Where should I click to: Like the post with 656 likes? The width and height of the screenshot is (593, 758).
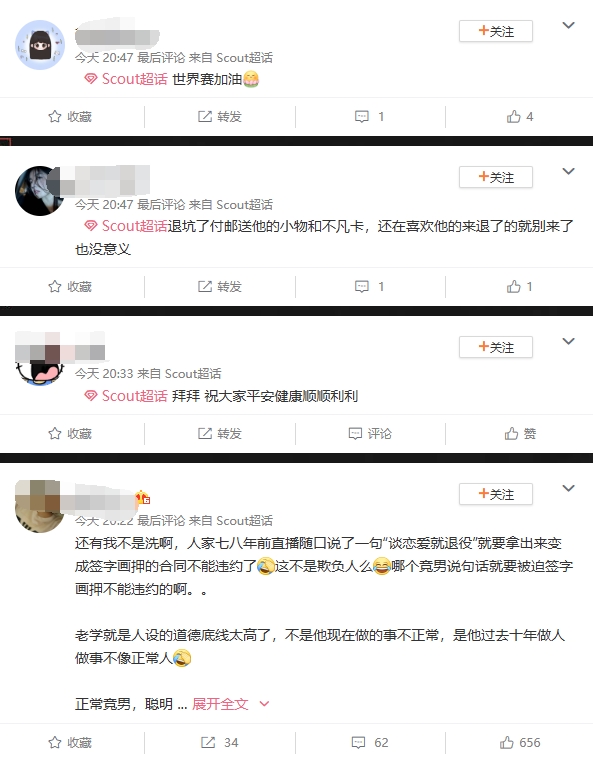520,743
